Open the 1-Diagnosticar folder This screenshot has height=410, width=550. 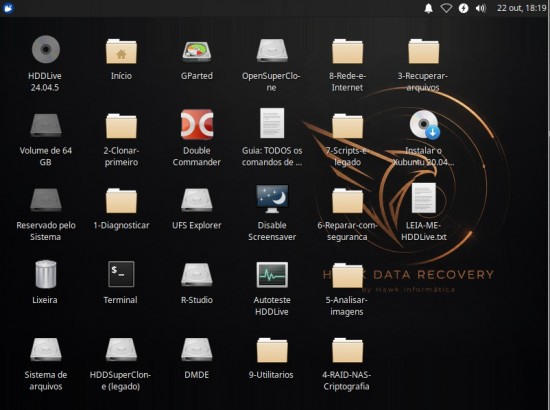(121, 201)
